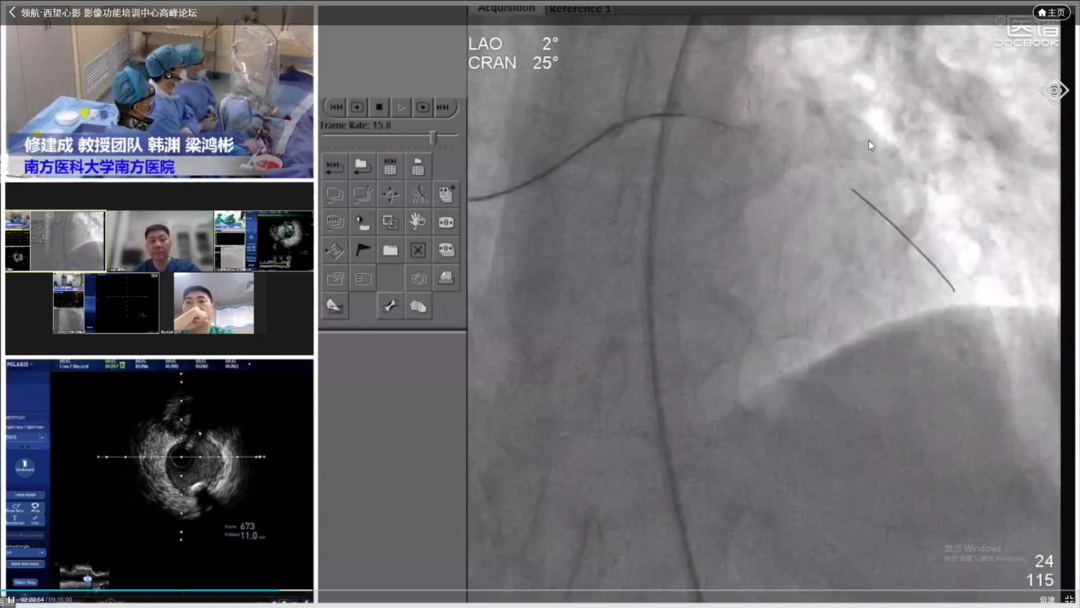This screenshot has height=608, width=1080.
Task: Expand the lower dropdown above Mark Reference
Action: coord(27,552)
